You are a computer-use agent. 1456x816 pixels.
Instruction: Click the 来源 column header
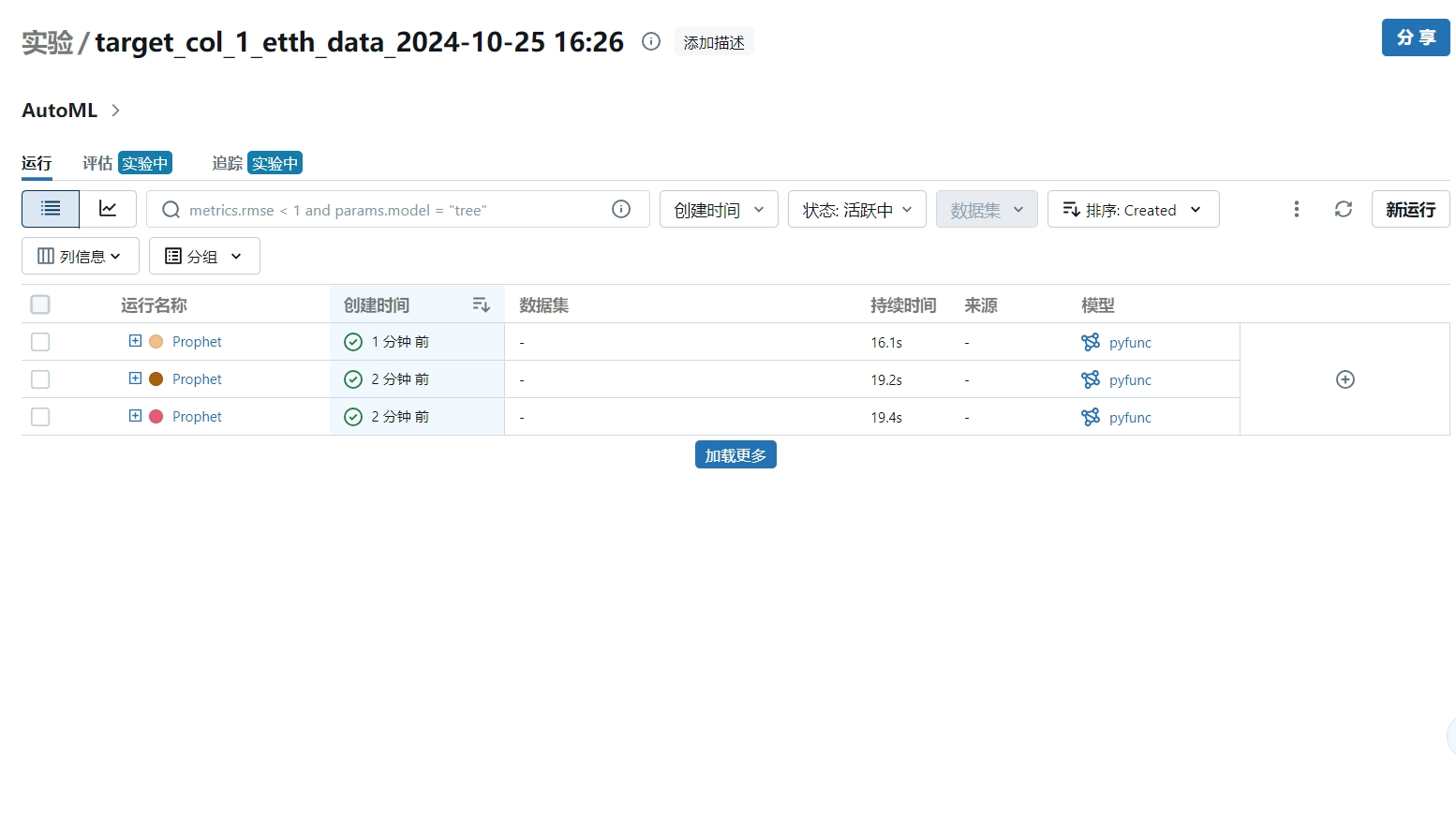[981, 304]
